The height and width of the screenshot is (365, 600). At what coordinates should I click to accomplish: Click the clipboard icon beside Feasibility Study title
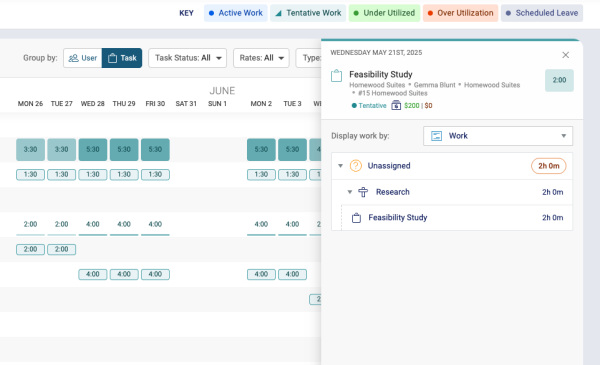pyautogui.click(x=336, y=76)
